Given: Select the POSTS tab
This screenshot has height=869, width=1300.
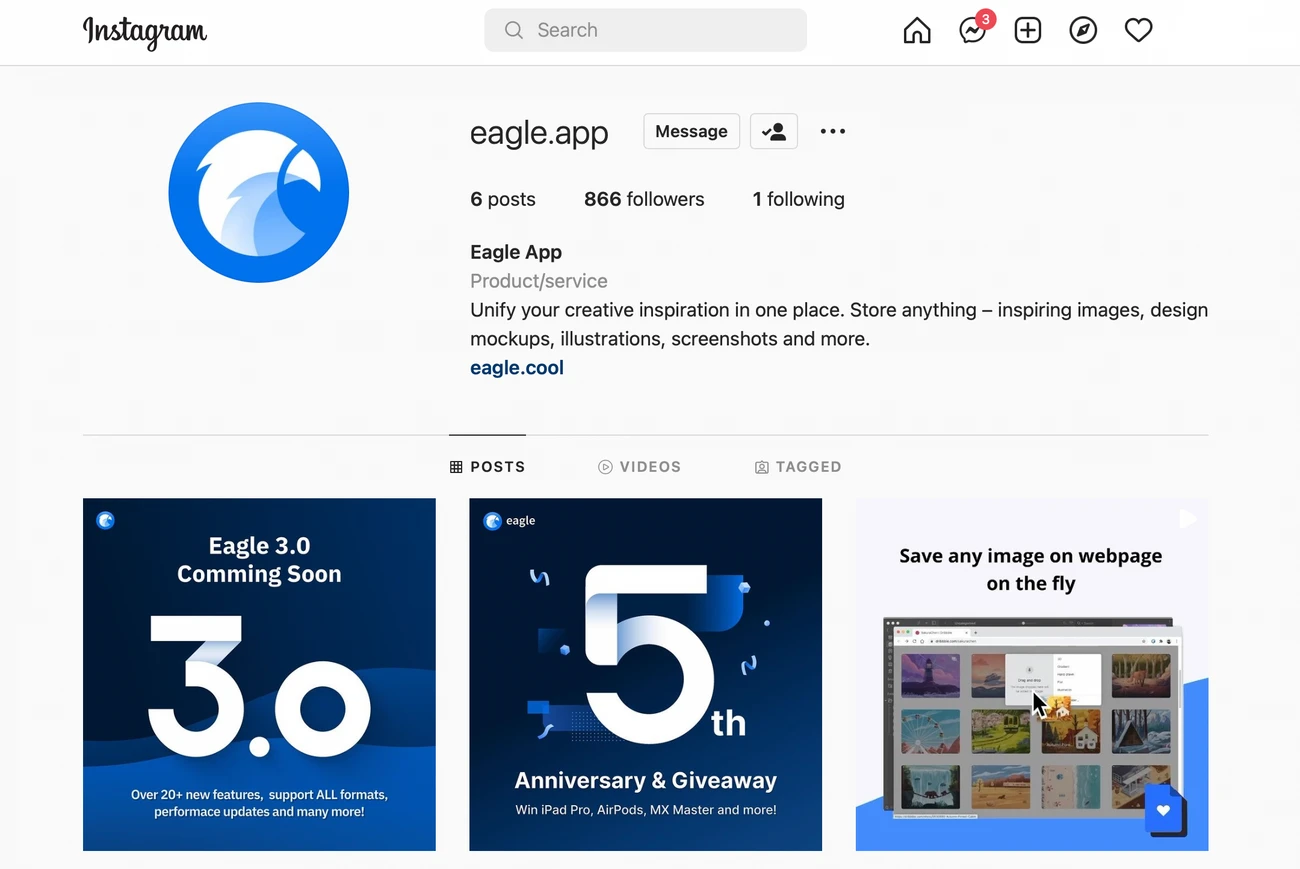Looking at the screenshot, I should click(487, 466).
